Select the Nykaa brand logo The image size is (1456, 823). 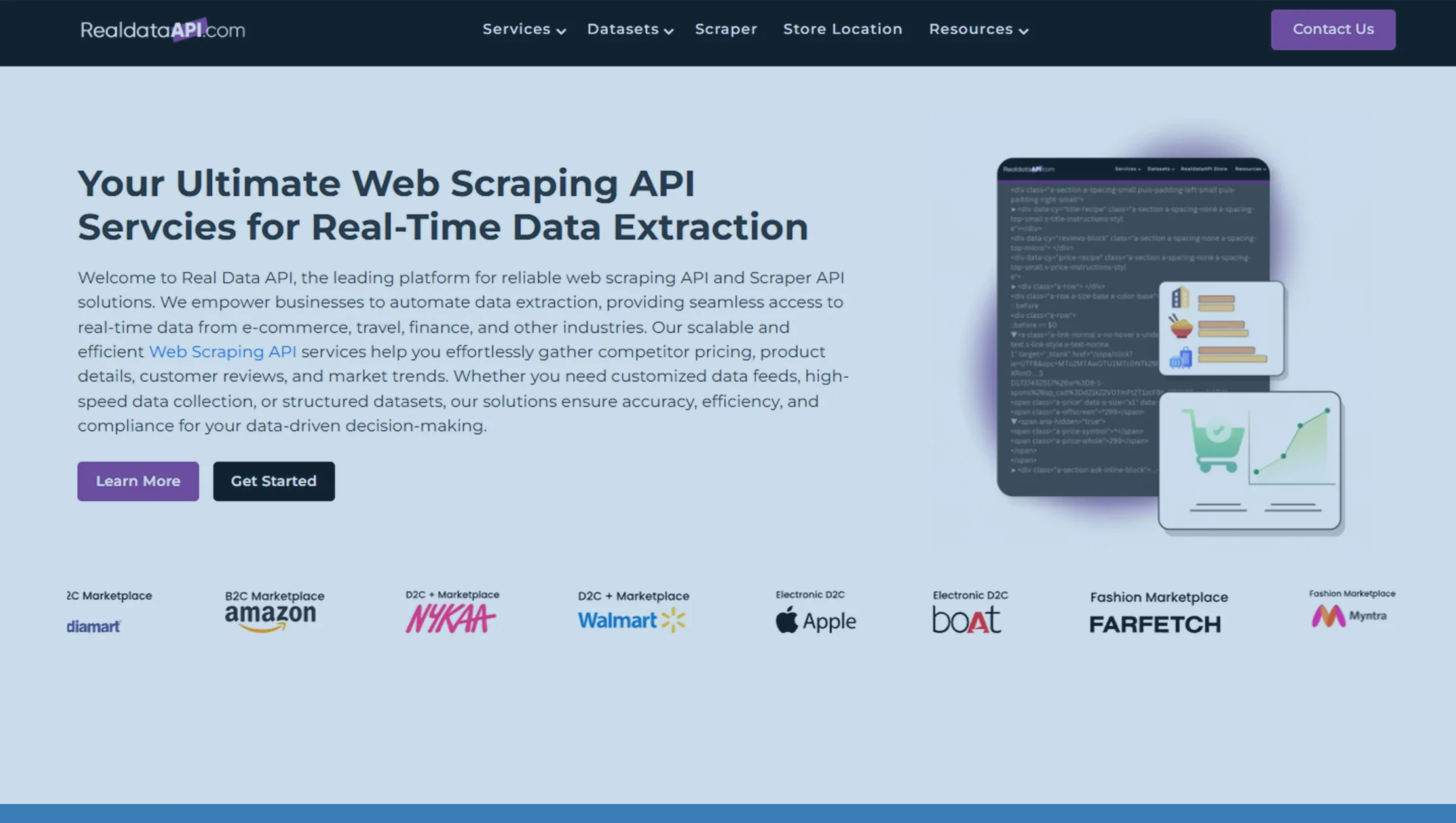click(x=451, y=617)
